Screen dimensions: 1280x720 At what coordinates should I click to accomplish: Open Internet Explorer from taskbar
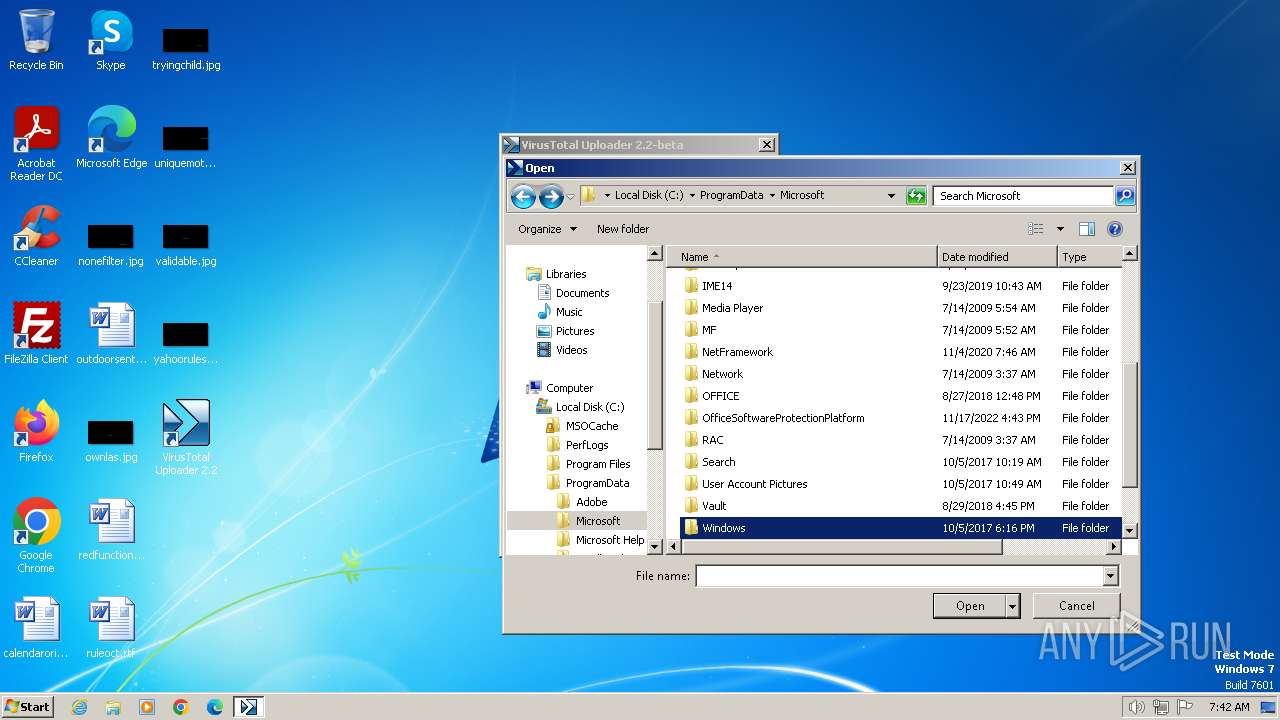79,707
